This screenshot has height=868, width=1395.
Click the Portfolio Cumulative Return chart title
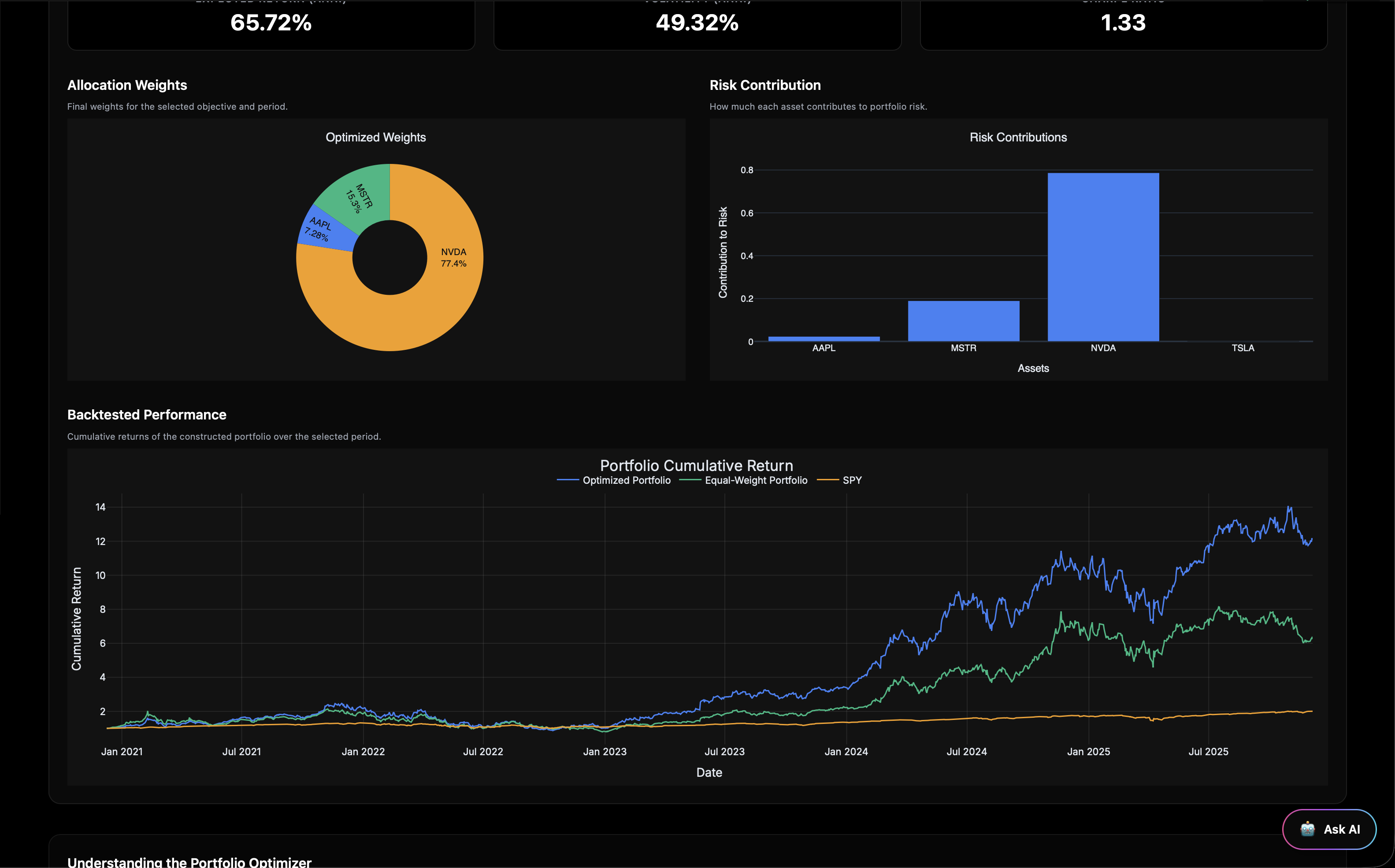tap(696, 466)
